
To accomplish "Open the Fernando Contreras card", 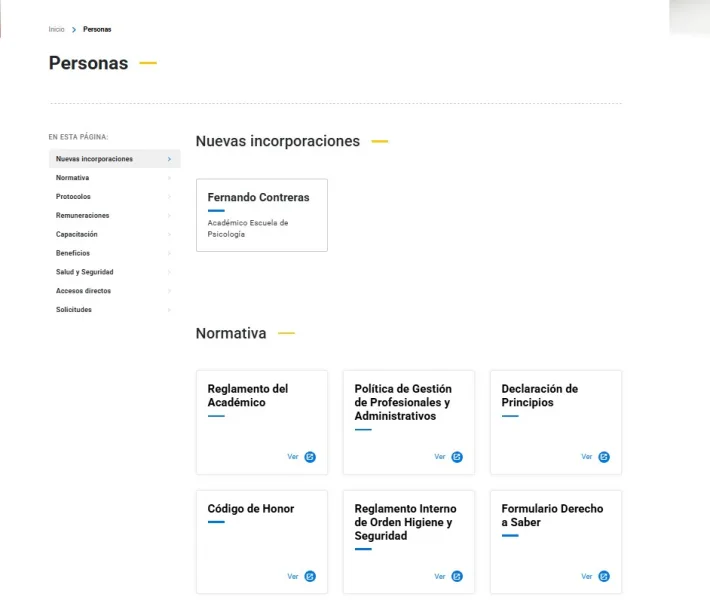I will click(262, 215).
